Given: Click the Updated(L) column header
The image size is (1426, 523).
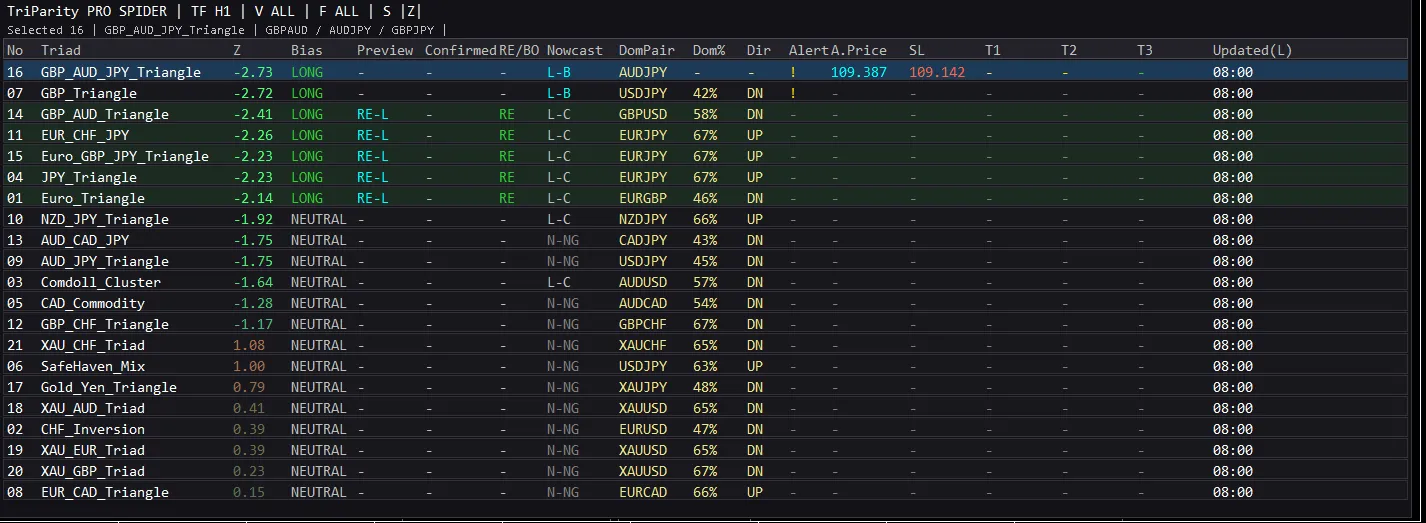Looking at the screenshot, I should (x=1253, y=50).
